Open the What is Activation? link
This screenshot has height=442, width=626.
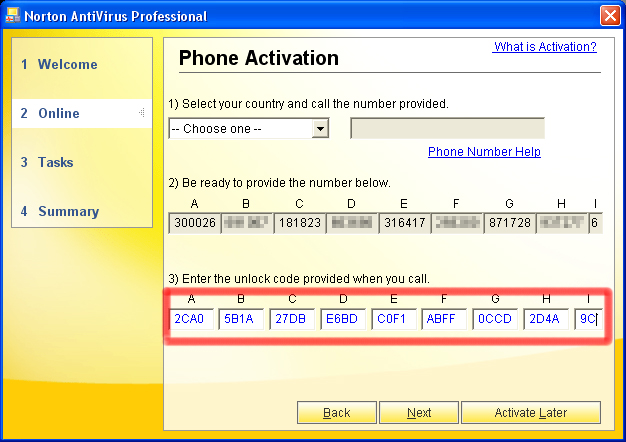545,47
